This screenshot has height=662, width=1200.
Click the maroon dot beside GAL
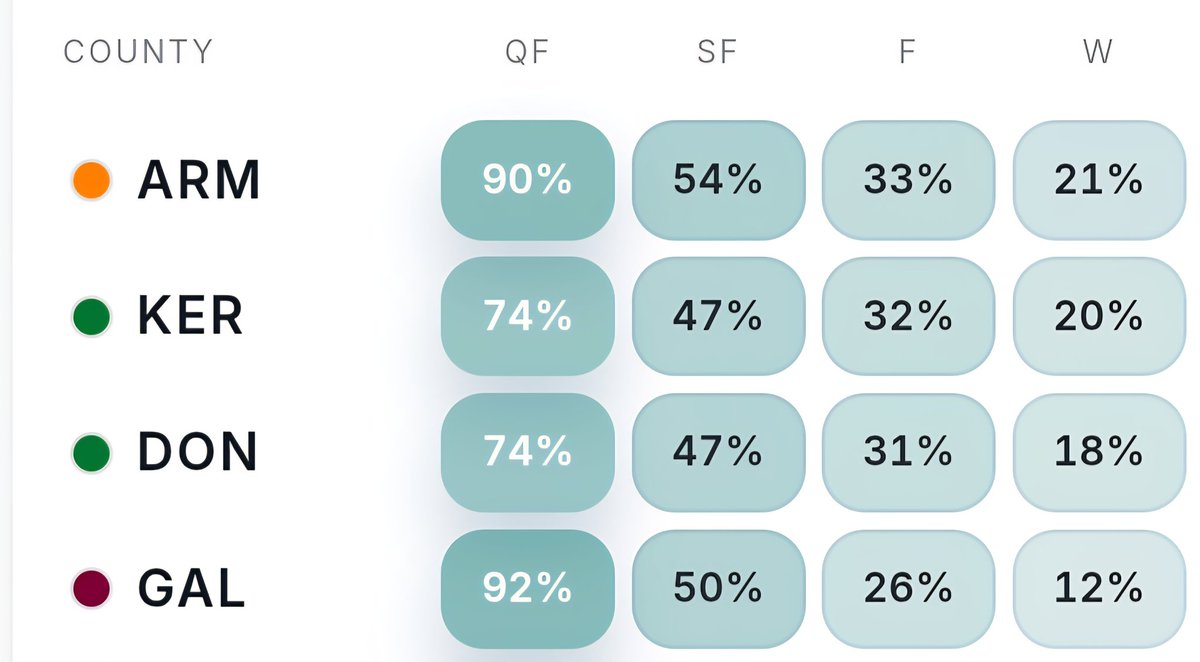click(91, 589)
